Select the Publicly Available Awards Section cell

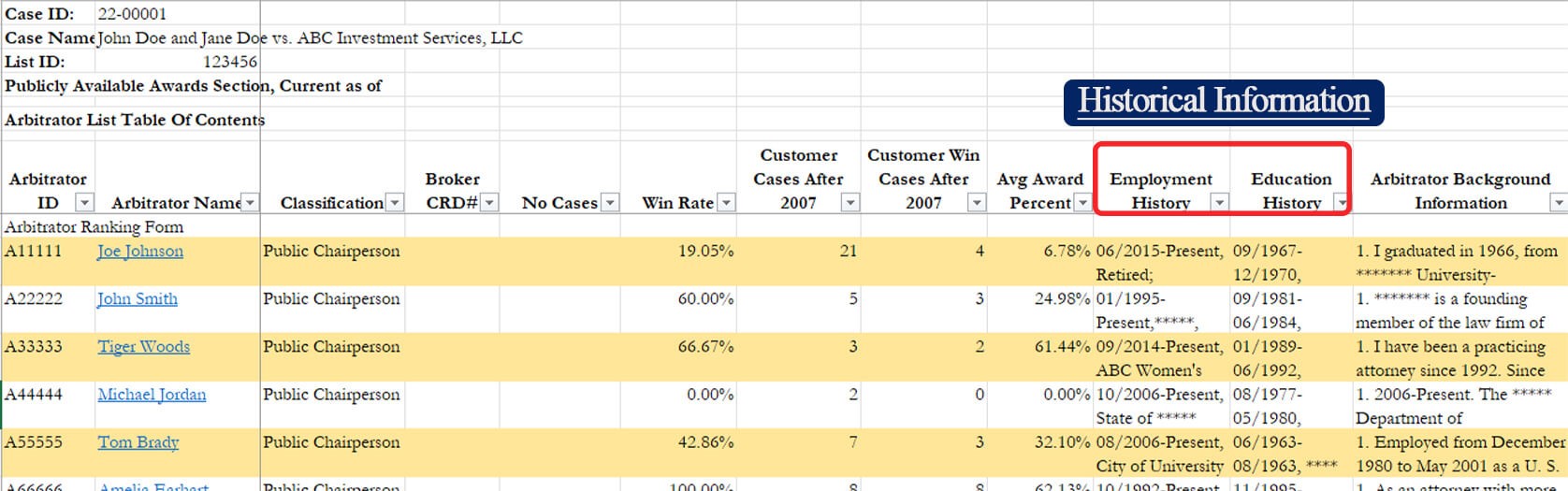coord(194,86)
